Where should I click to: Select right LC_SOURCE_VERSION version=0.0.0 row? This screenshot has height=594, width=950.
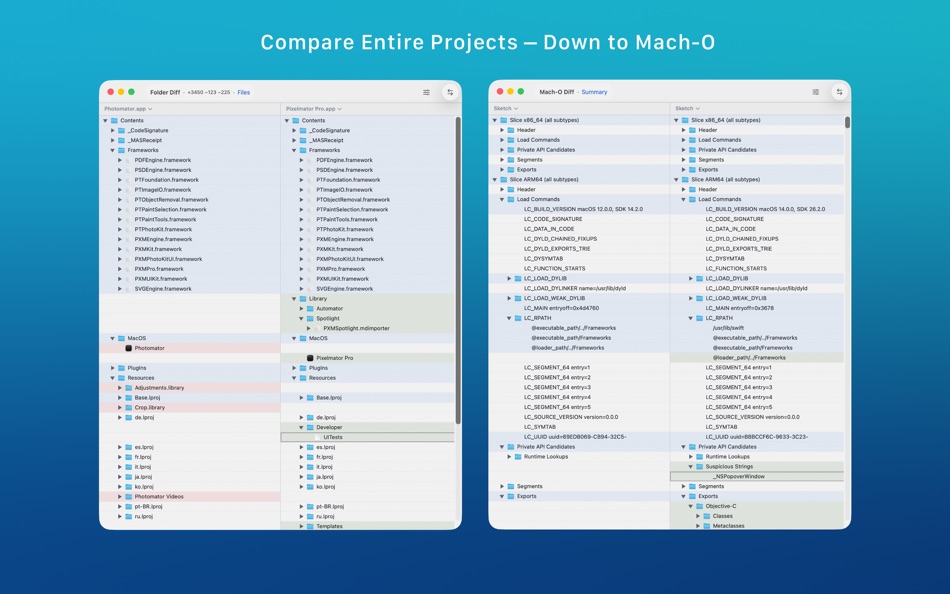click(x=757, y=417)
